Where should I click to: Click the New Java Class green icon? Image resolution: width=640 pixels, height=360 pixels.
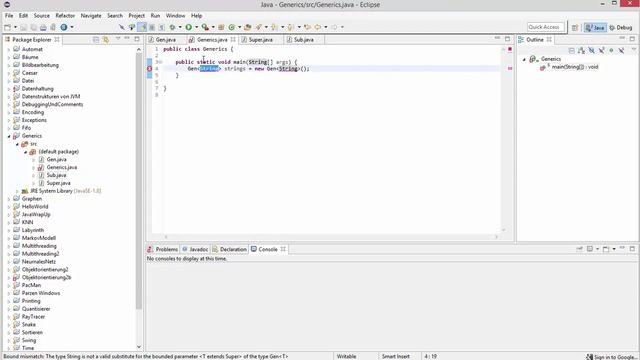coord(232,27)
